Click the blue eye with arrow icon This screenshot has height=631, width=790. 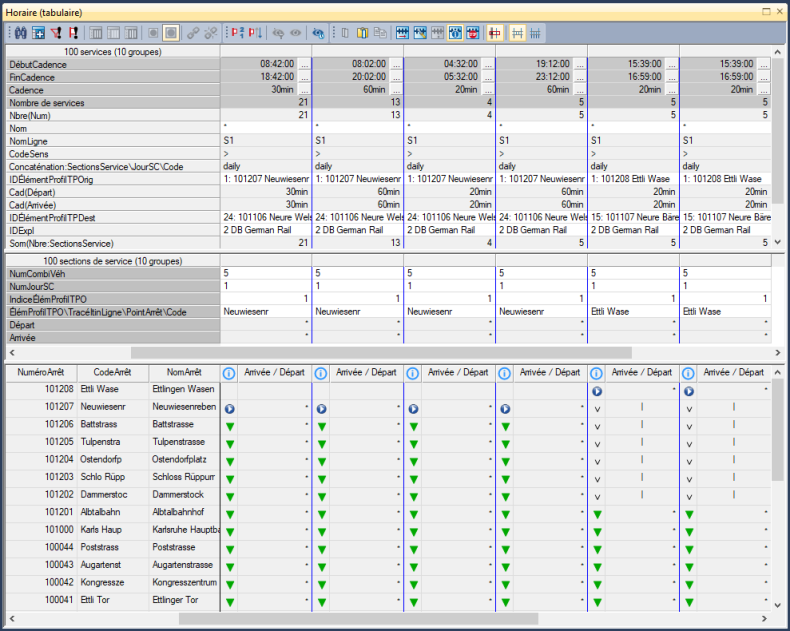[318, 33]
